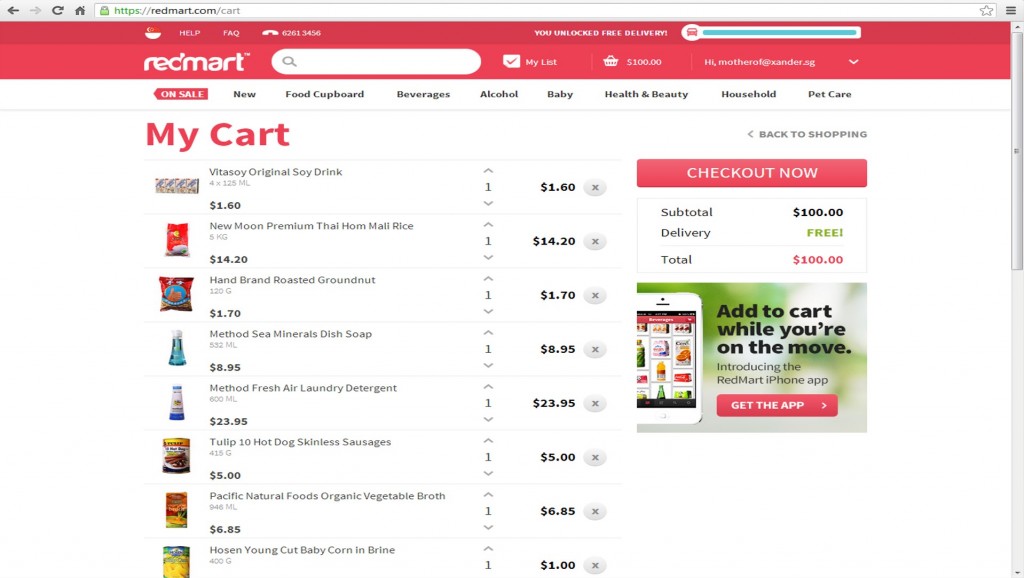Open the Hand Brand Groundnut thumbnail
Image resolution: width=1024 pixels, height=578 pixels.
[x=176, y=294]
